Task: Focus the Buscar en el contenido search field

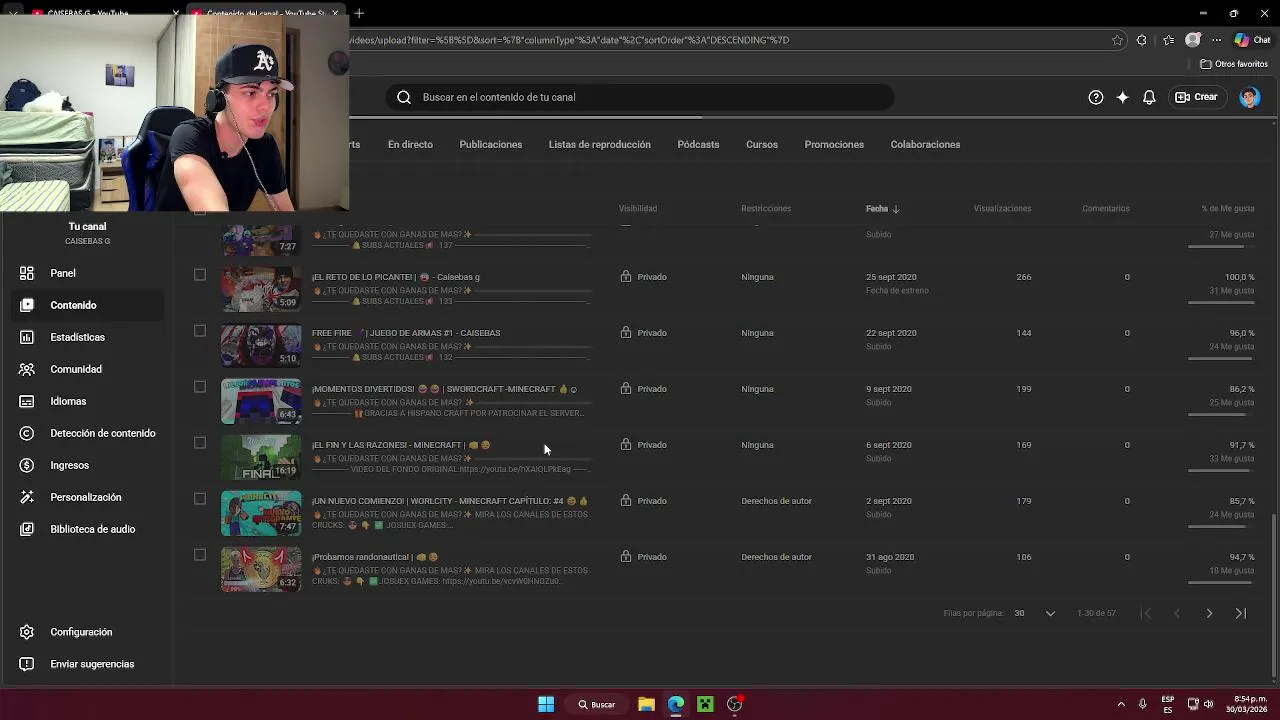Action: click(x=640, y=97)
